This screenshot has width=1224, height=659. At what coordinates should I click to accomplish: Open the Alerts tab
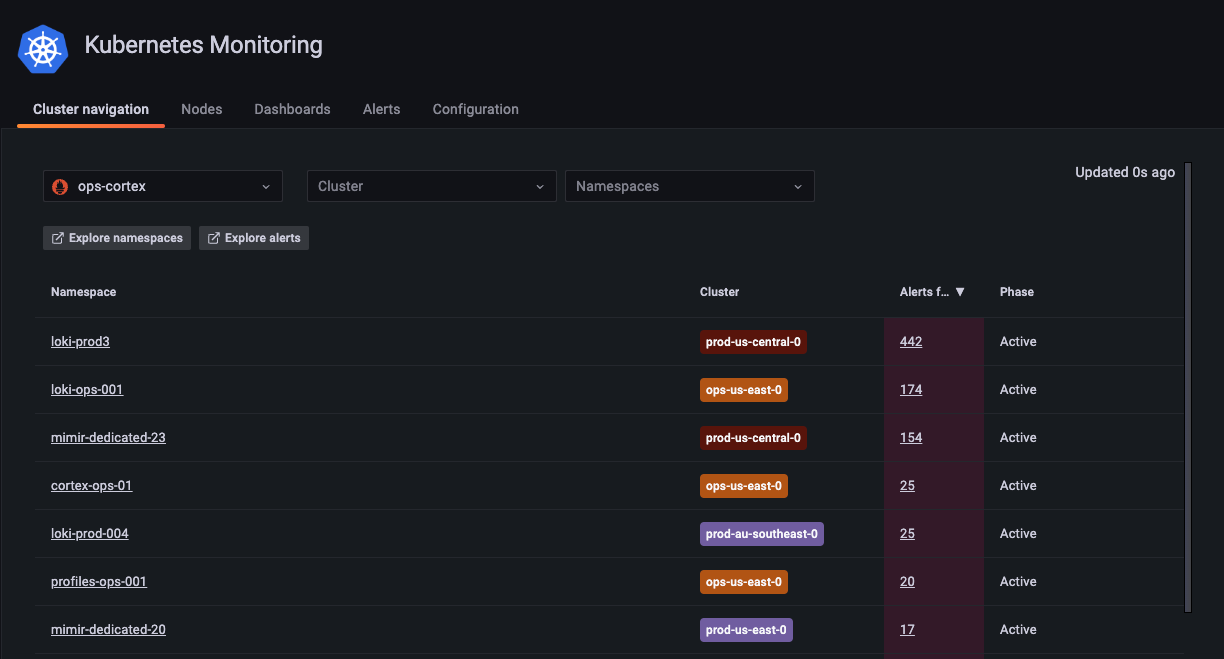click(382, 109)
